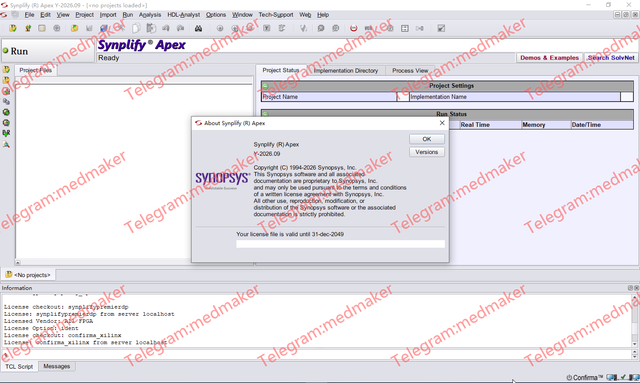
Task: Click the Open Project icon in left sidebar
Action: coord(6,69)
